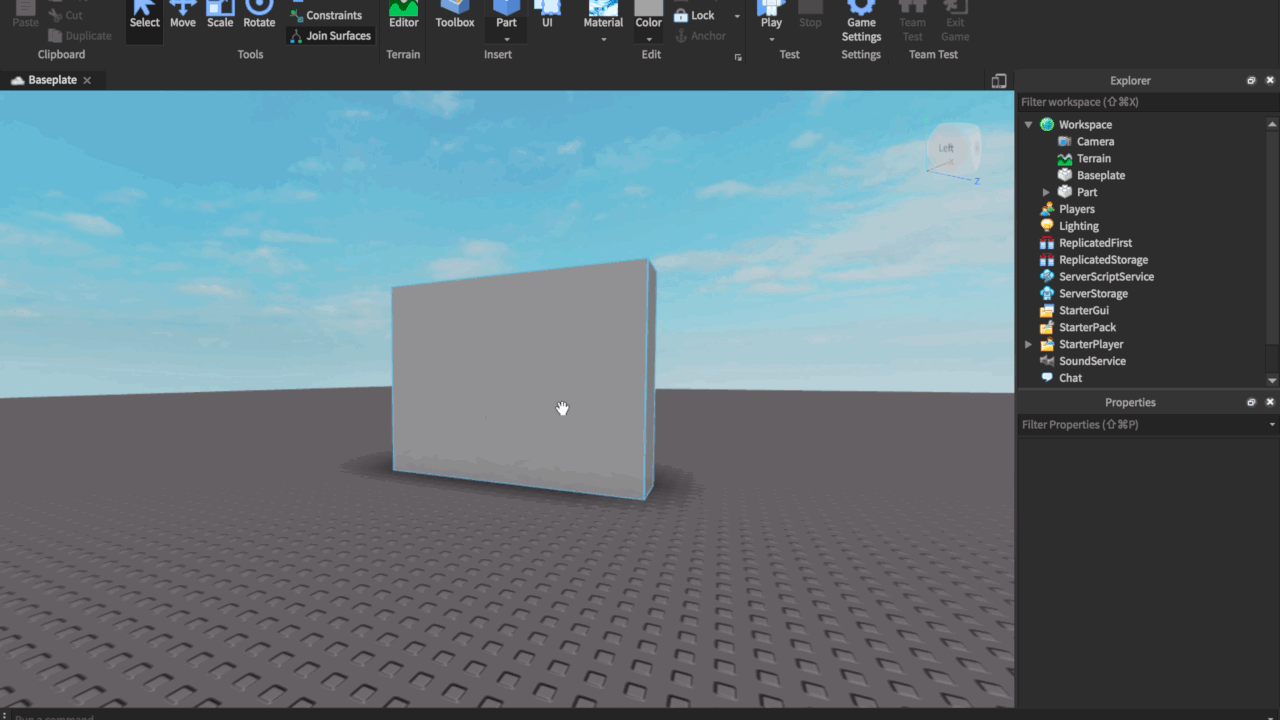The height and width of the screenshot is (720, 1280).
Task: Close the Explorer panel
Action: 1270,80
